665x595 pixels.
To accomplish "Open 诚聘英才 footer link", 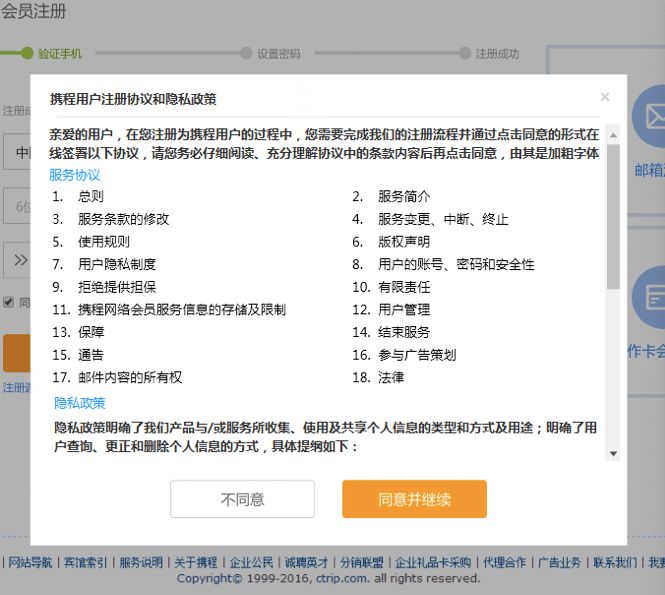I will (x=306, y=562).
